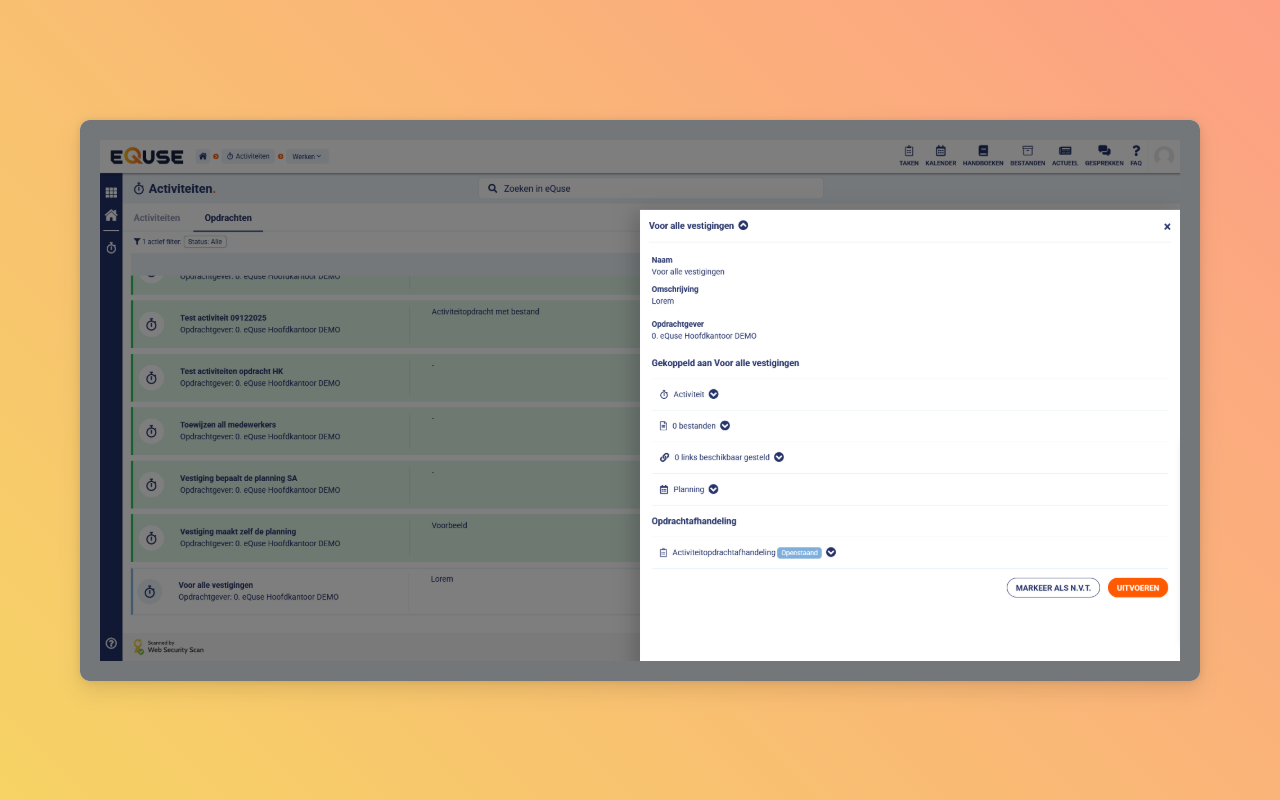Click stopwatch icon of Toewijzen all medewerkers

151,431
